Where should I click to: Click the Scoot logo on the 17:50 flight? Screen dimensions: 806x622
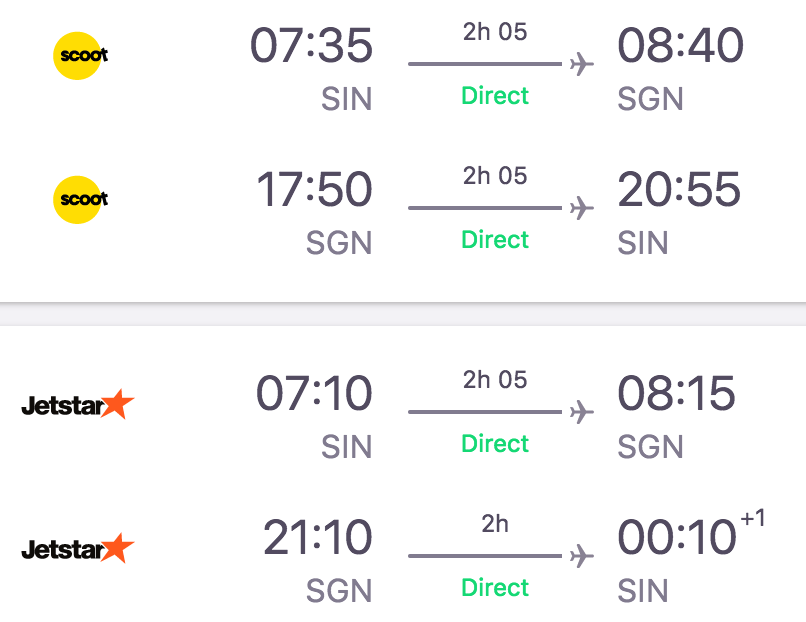(x=81, y=199)
